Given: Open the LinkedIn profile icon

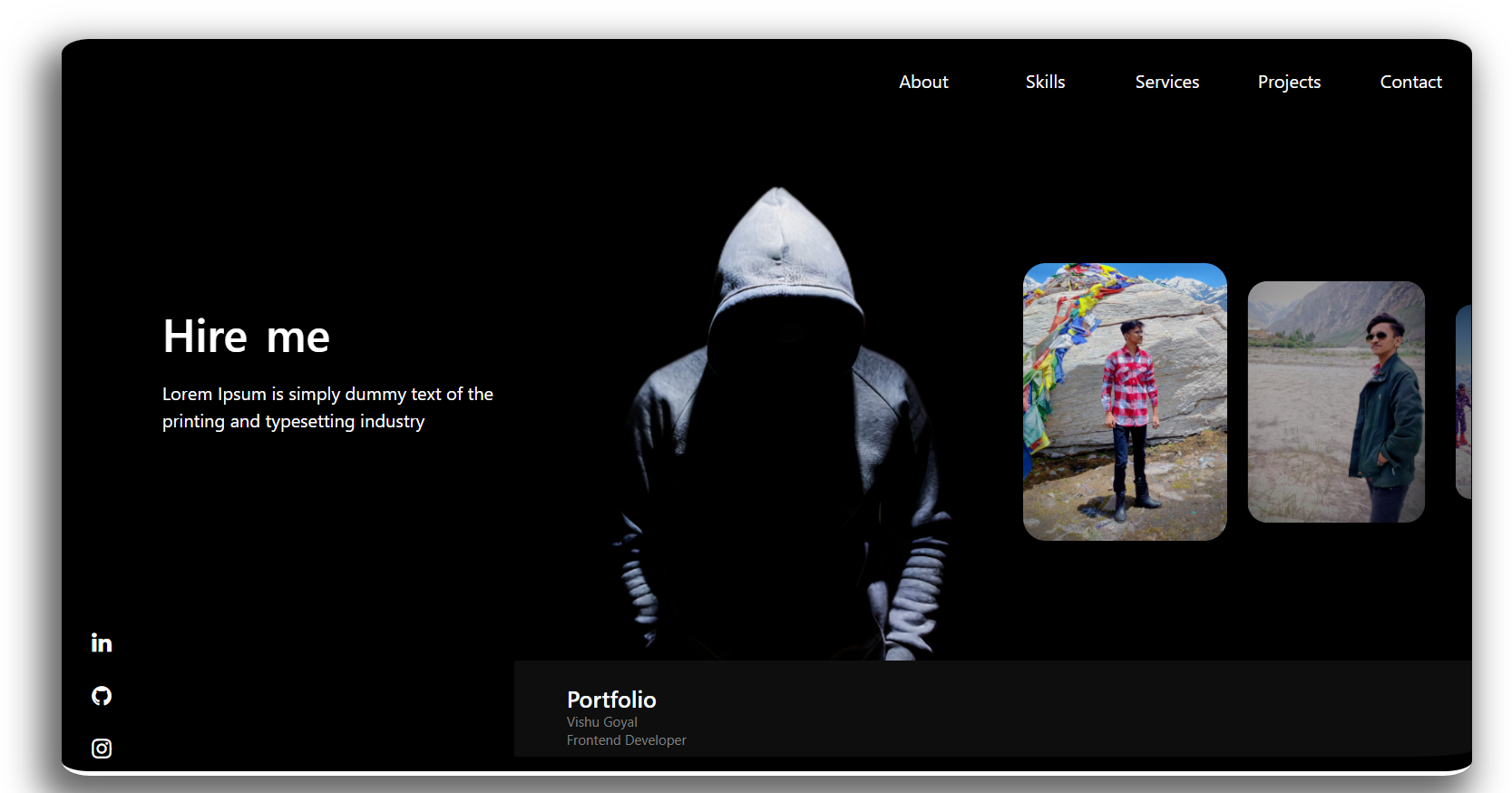Looking at the screenshot, I should [x=102, y=643].
